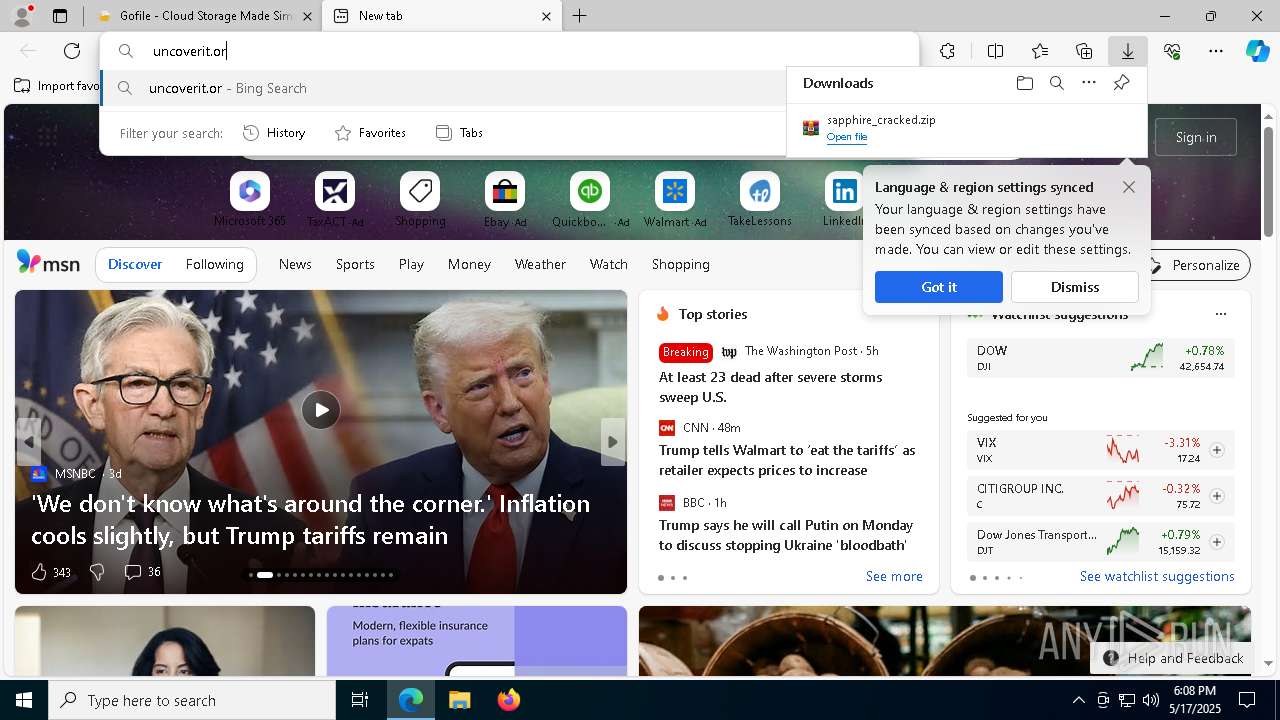This screenshot has width=1280, height=720.
Task: Select uncoverit.or Bing Search suggestion
Action: 443,88
